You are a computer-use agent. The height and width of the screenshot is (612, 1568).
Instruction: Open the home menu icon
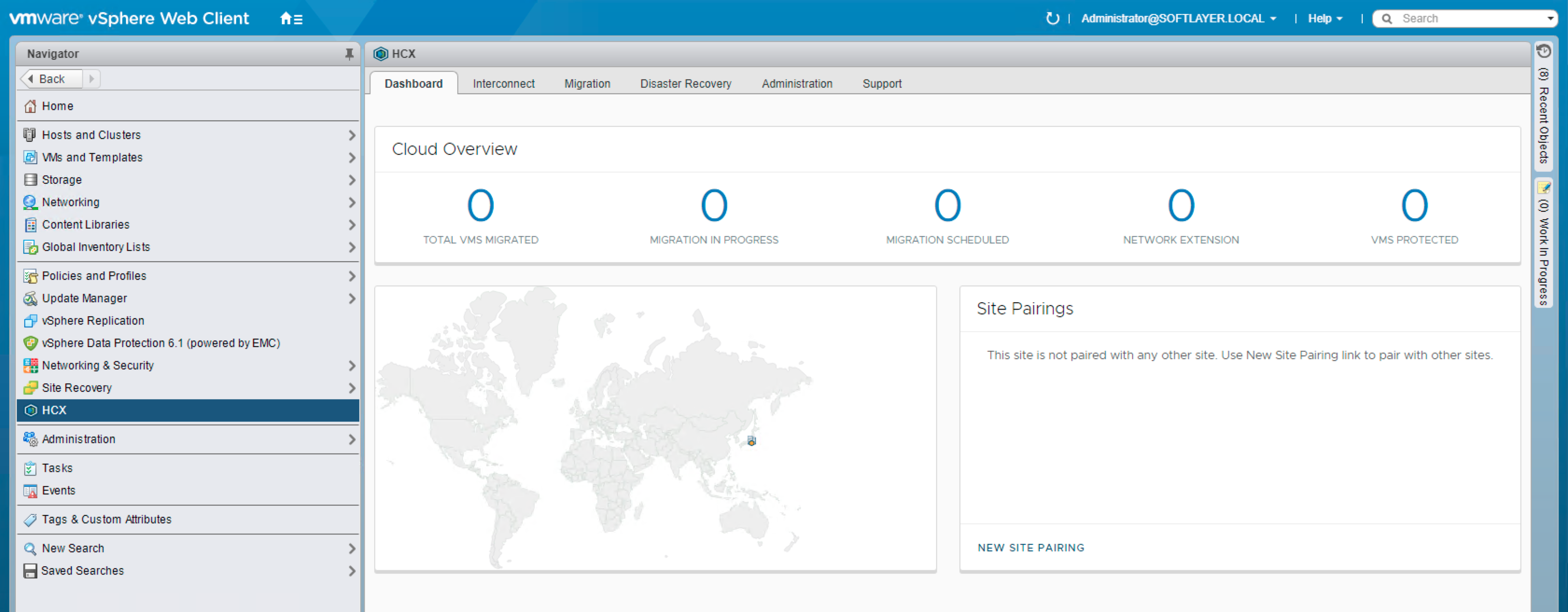[x=291, y=19]
